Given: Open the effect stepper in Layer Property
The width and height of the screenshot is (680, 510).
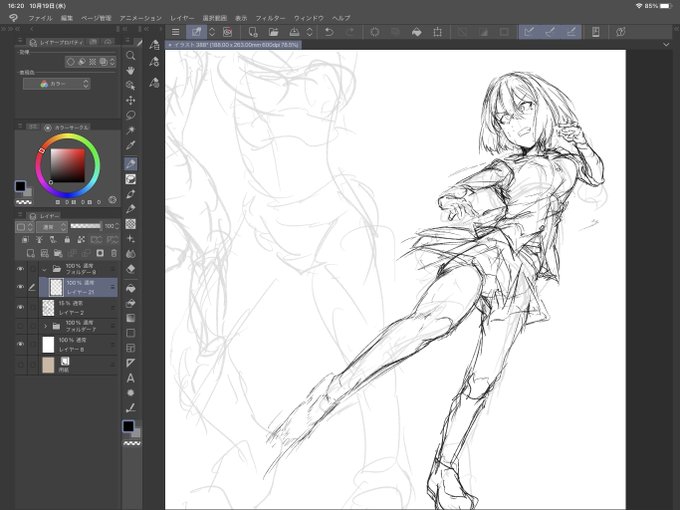Looking at the screenshot, I should tap(112, 62).
